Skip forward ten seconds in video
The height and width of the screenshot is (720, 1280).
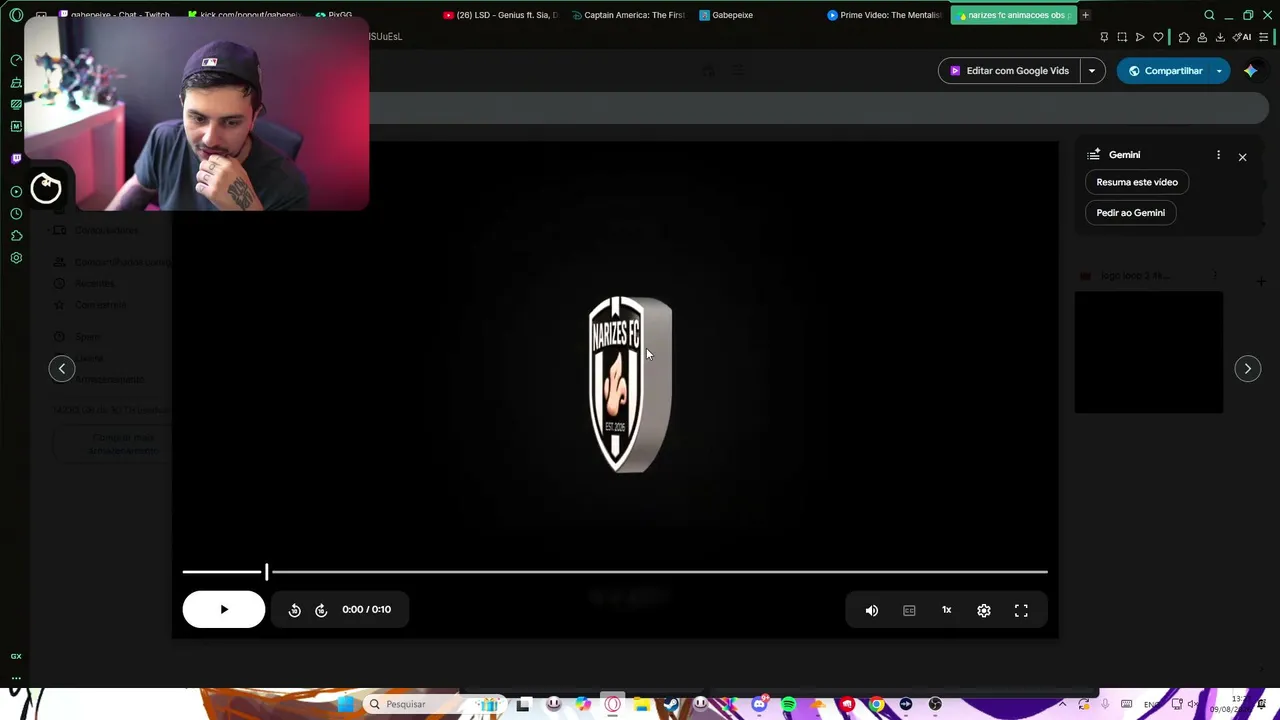(321, 610)
